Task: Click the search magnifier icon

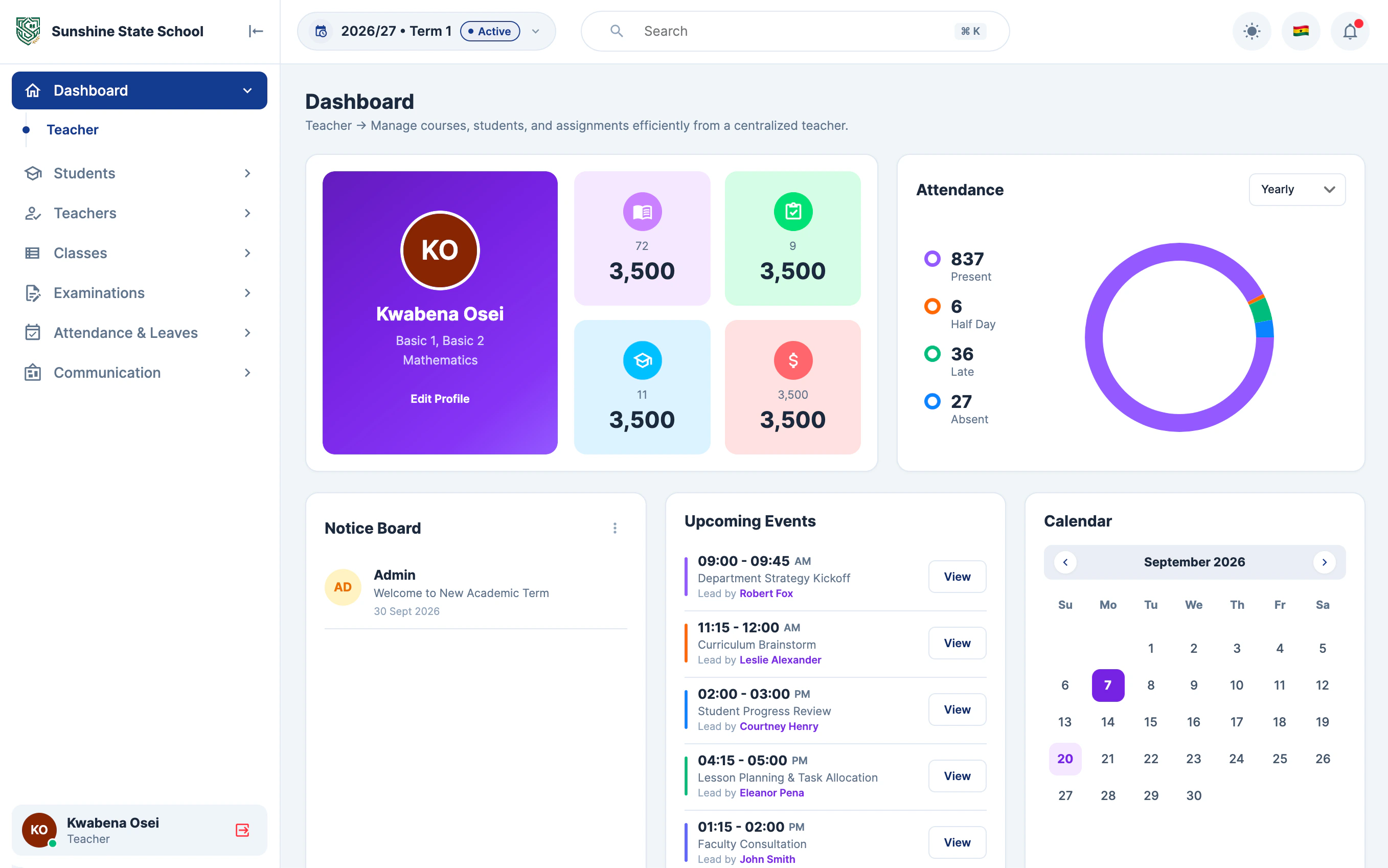Action: pos(617,31)
